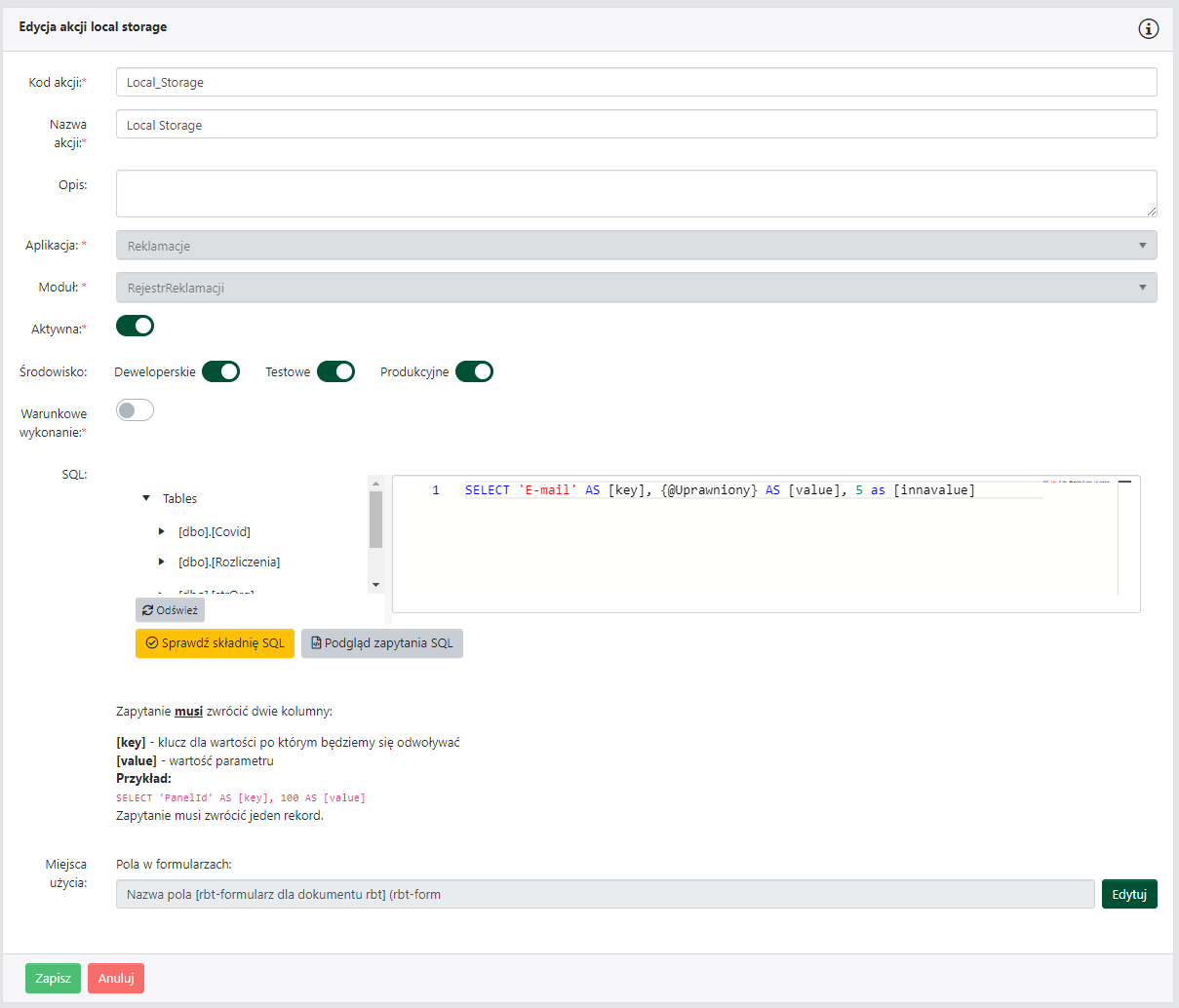Click Sprawdź składnię SQL button
This screenshot has width=1179, height=1008.
pyautogui.click(x=215, y=643)
